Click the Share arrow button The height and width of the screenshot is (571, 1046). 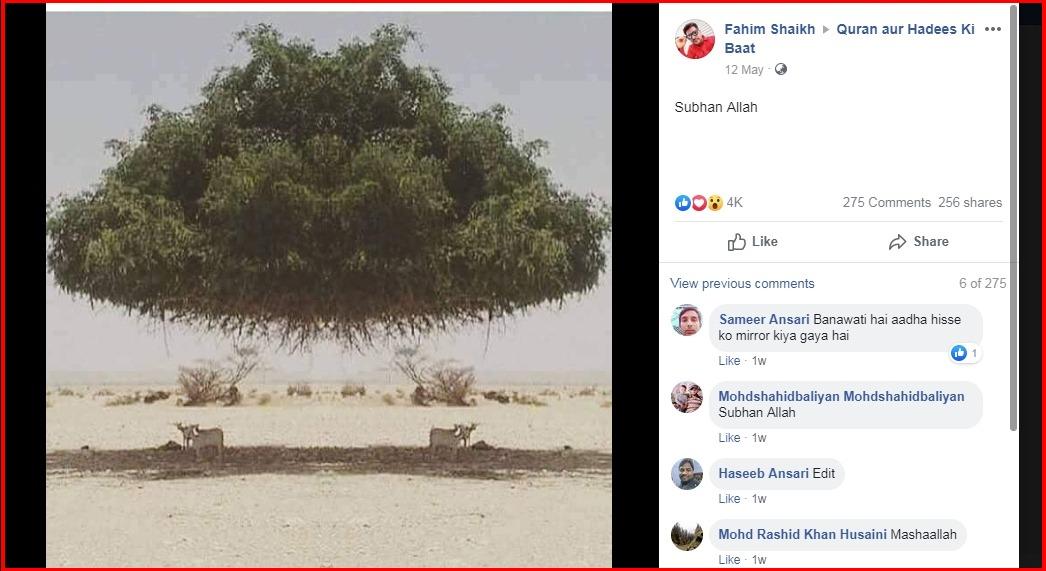click(x=918, y=241)
